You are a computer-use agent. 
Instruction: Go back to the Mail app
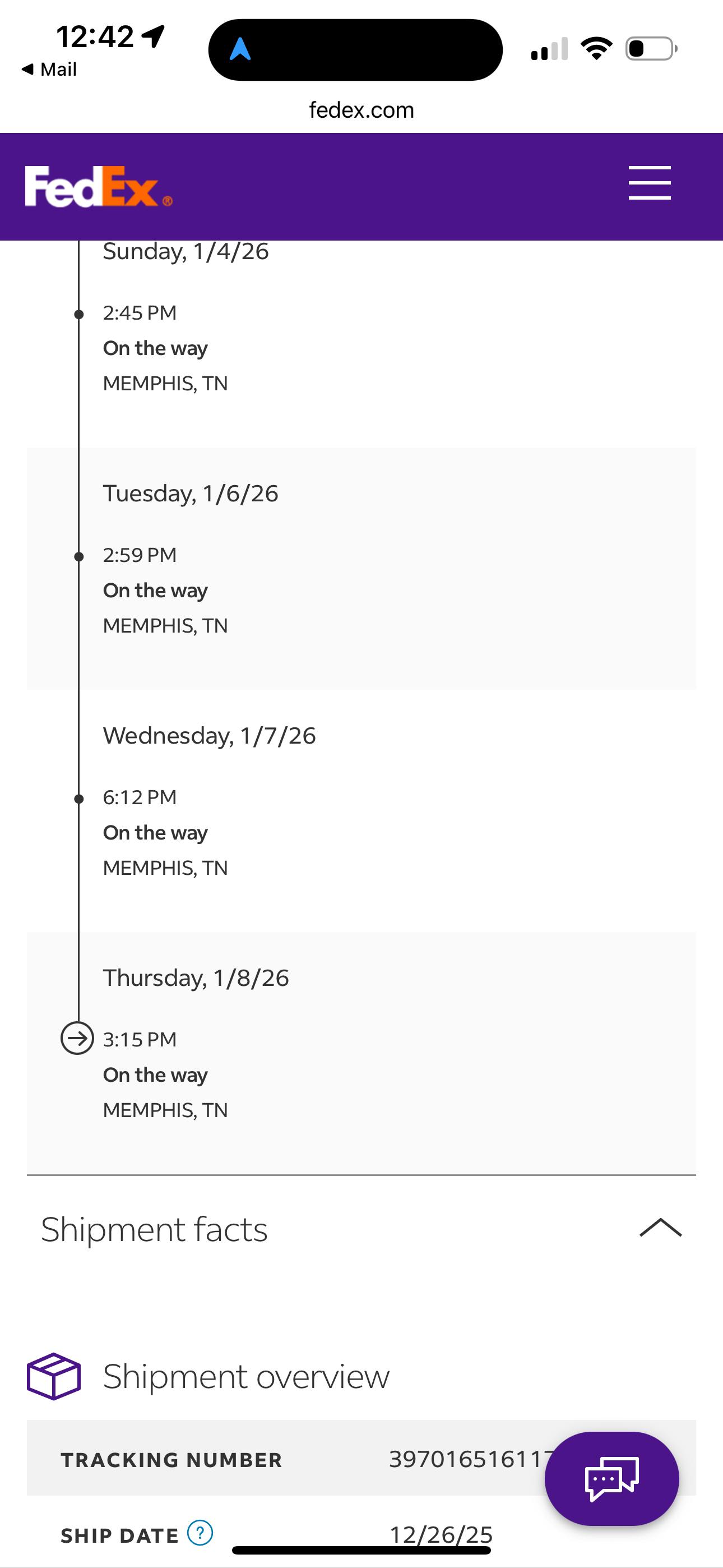click(49, 70)
